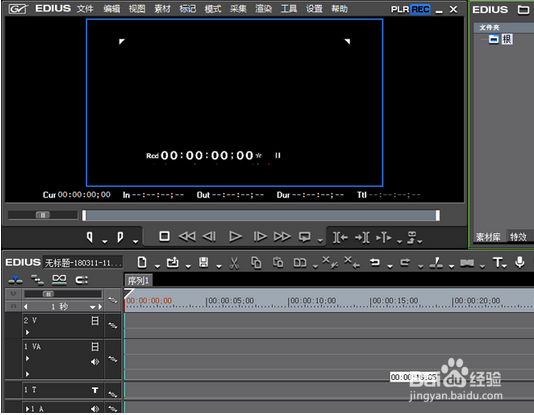Select the 序列1 sequence tab
Image resolution: width=534 pixels, height=415 pixels.
click(138, 281)
